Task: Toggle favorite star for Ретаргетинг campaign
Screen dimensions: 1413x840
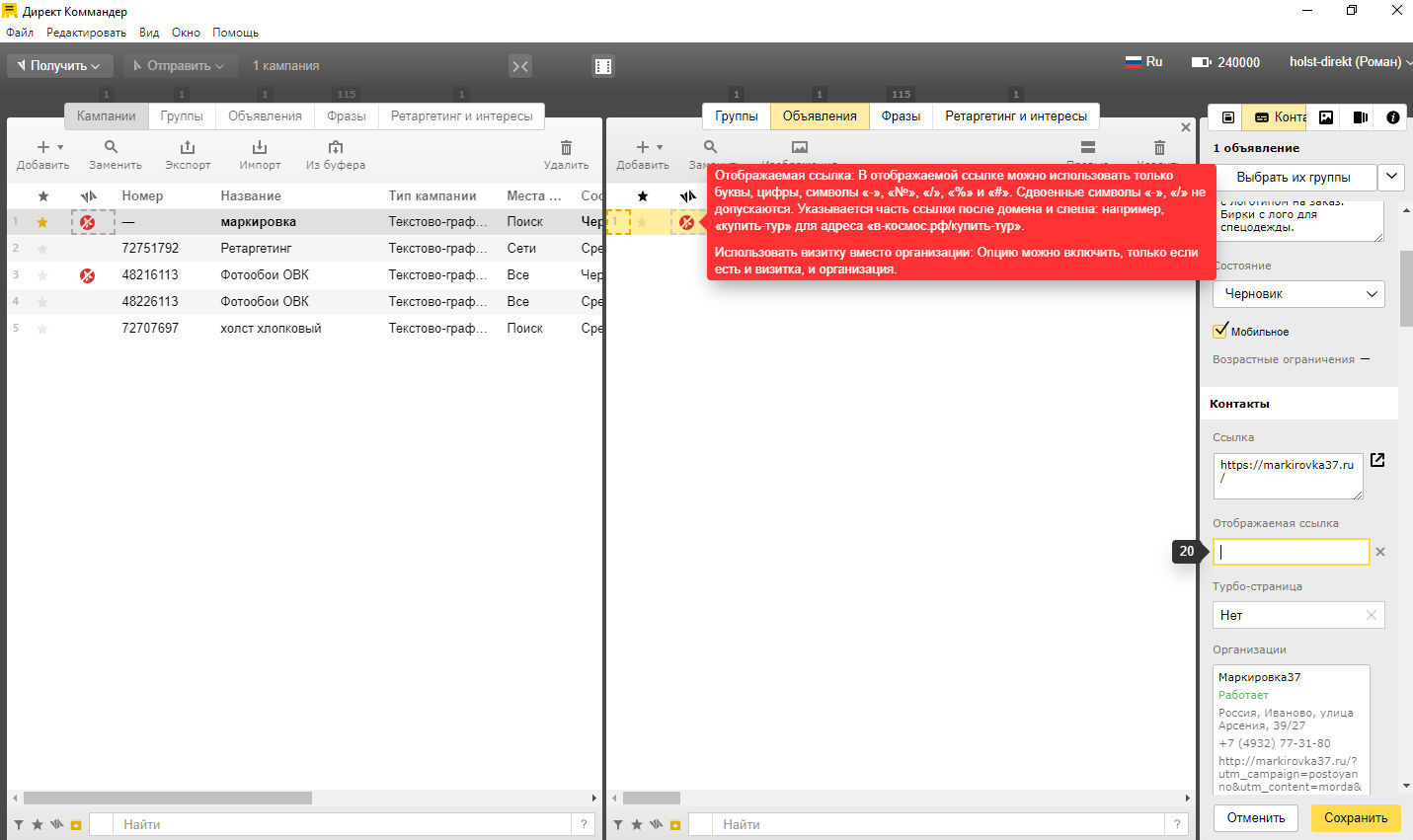Action: [42, 249]
